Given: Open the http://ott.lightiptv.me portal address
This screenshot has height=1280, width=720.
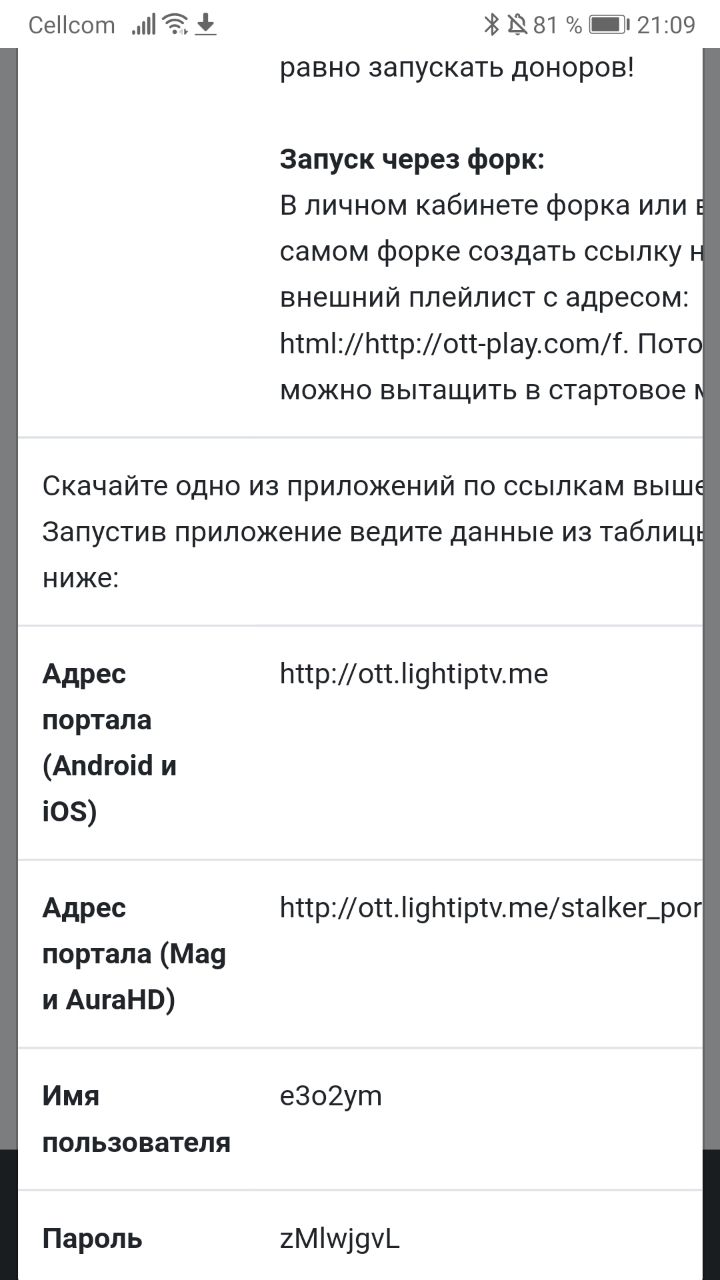Looking at the screenshot, I should pos(414,674).
